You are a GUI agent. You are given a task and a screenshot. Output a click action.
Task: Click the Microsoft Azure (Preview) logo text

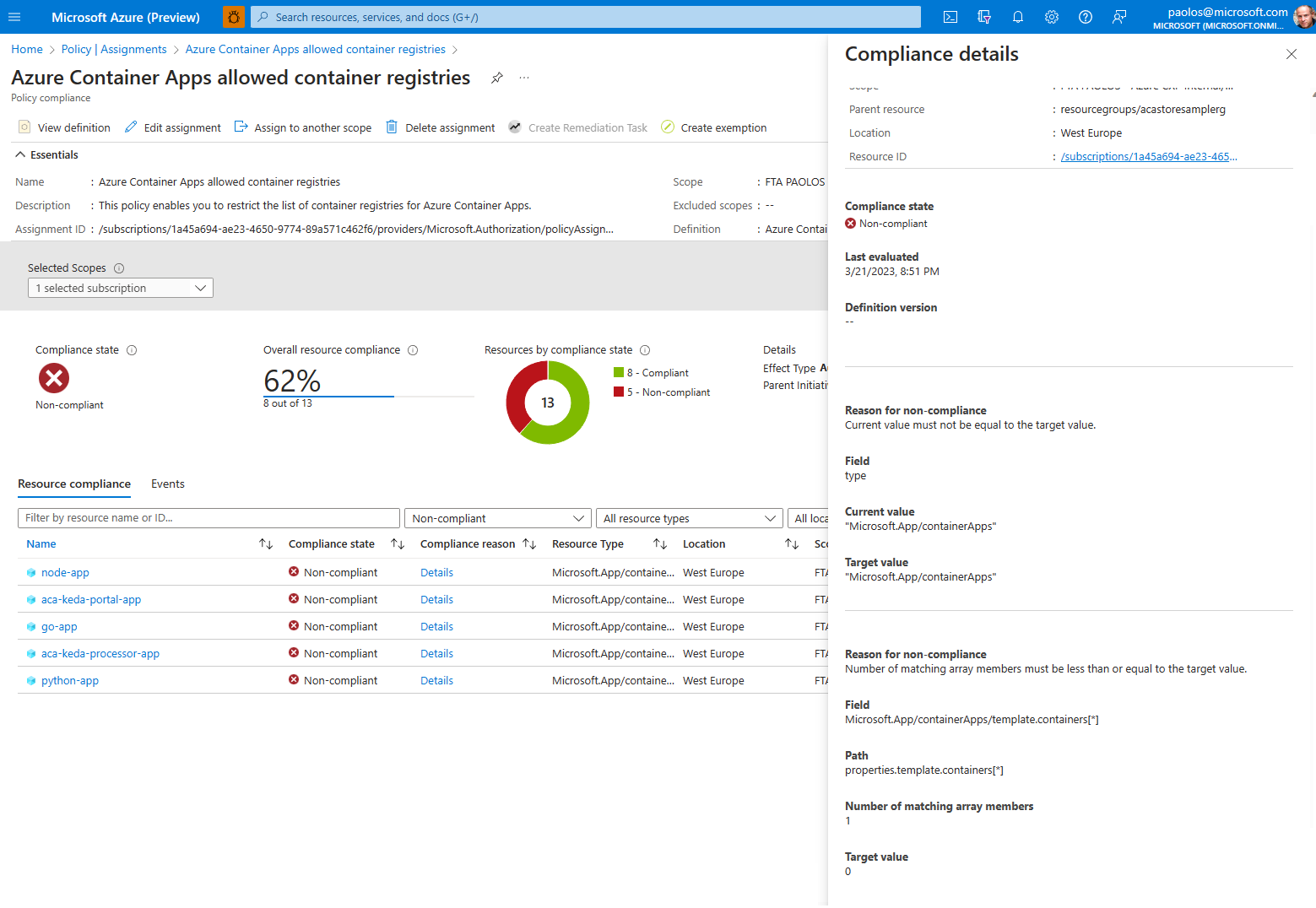coord(126,17)
